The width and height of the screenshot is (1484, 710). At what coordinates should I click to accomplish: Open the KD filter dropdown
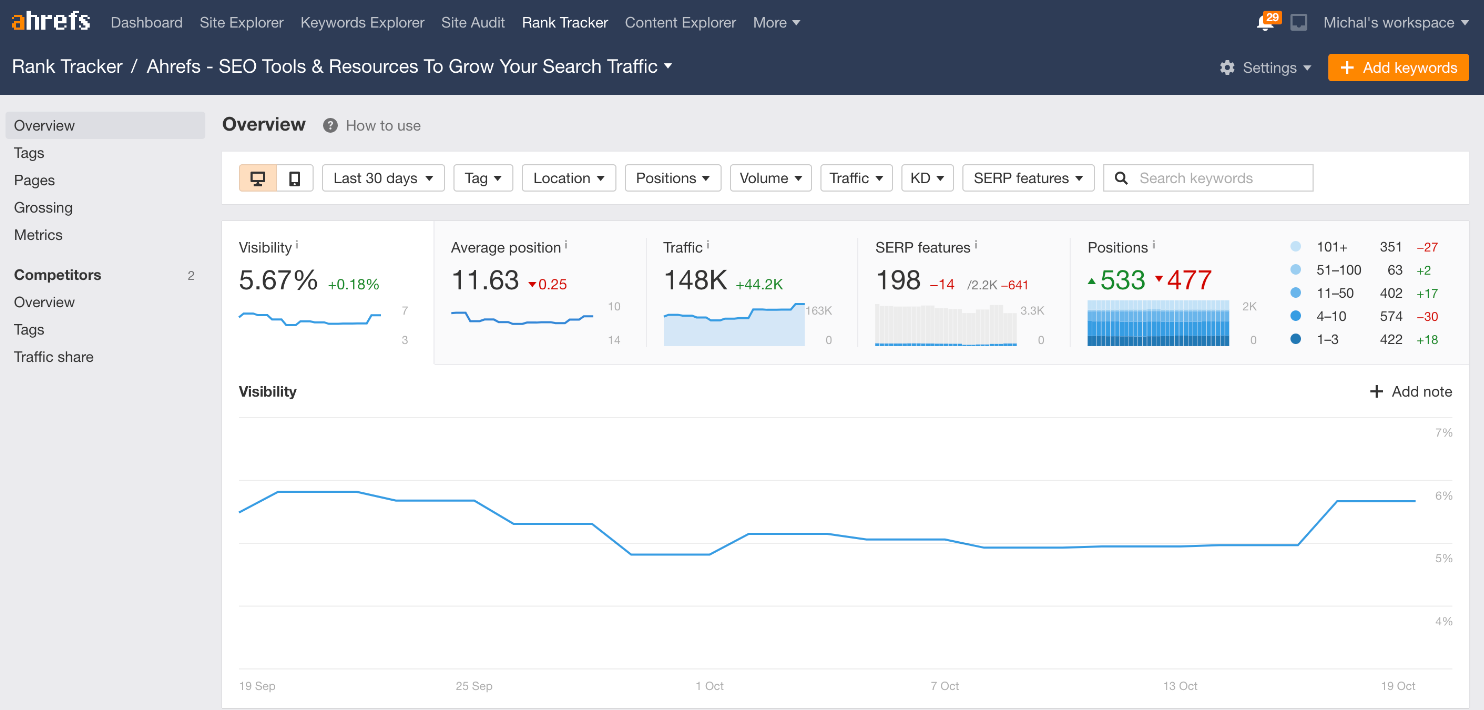click(x=927, y=178)
